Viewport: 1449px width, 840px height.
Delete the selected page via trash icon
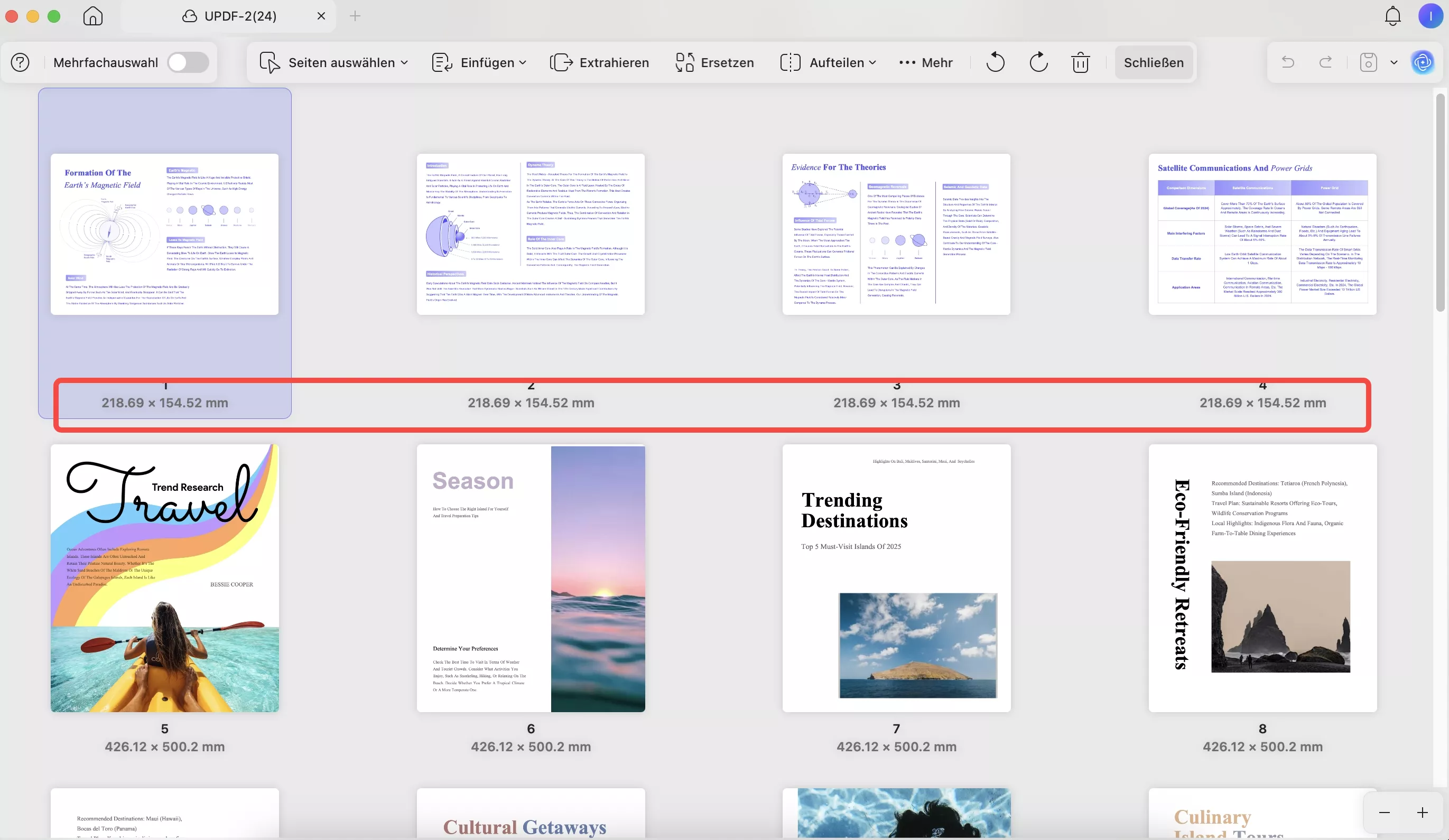(x=1081, y=62)
